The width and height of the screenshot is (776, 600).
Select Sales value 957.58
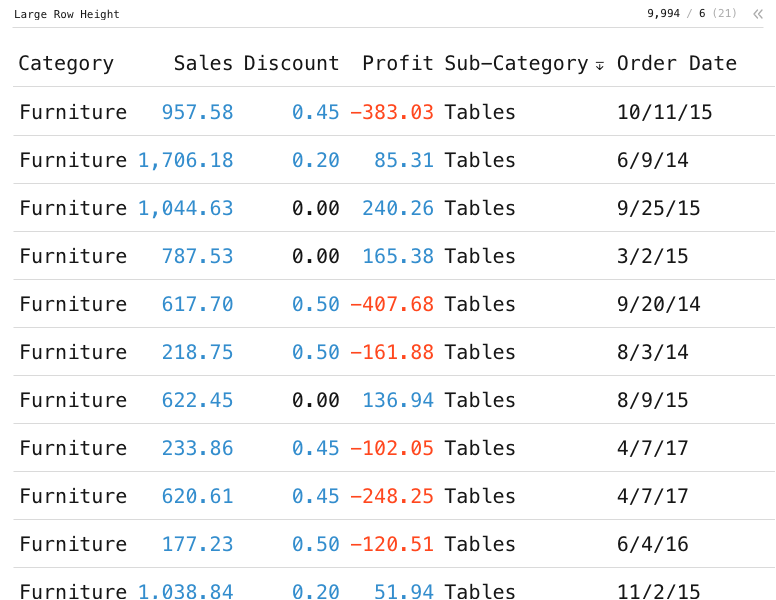coord(197,112)
